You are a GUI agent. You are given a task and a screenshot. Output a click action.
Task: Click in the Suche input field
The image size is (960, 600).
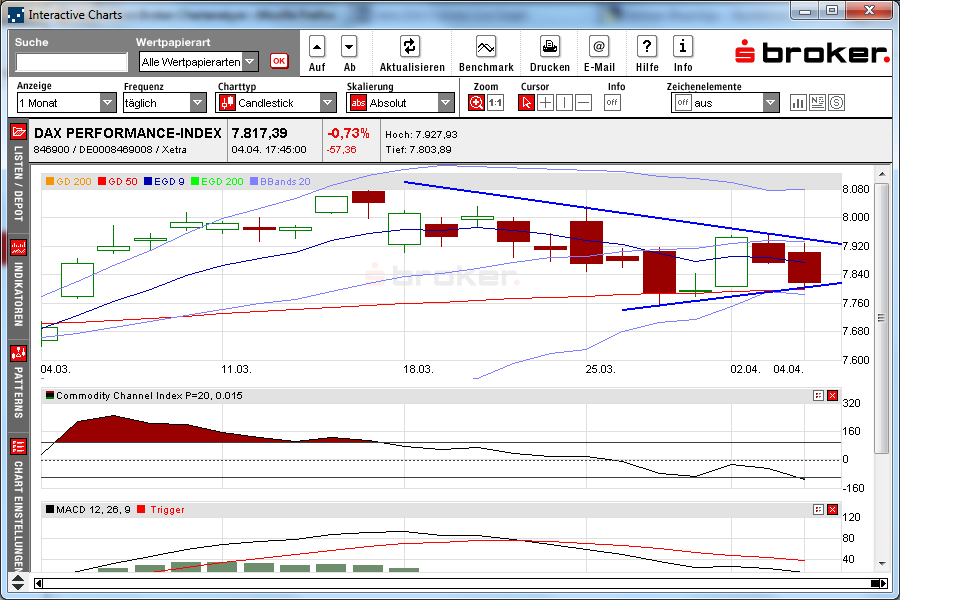tap(72, 62)
